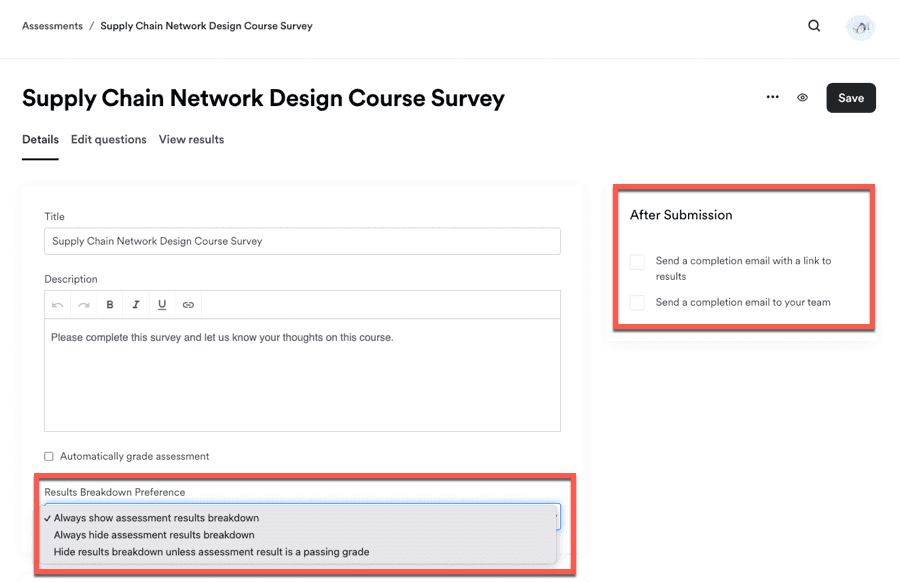The height and width of the screenshot is (582, 900).
Task: Click the redo arrow in description toolbar
Action: click(x=84, y=305)
